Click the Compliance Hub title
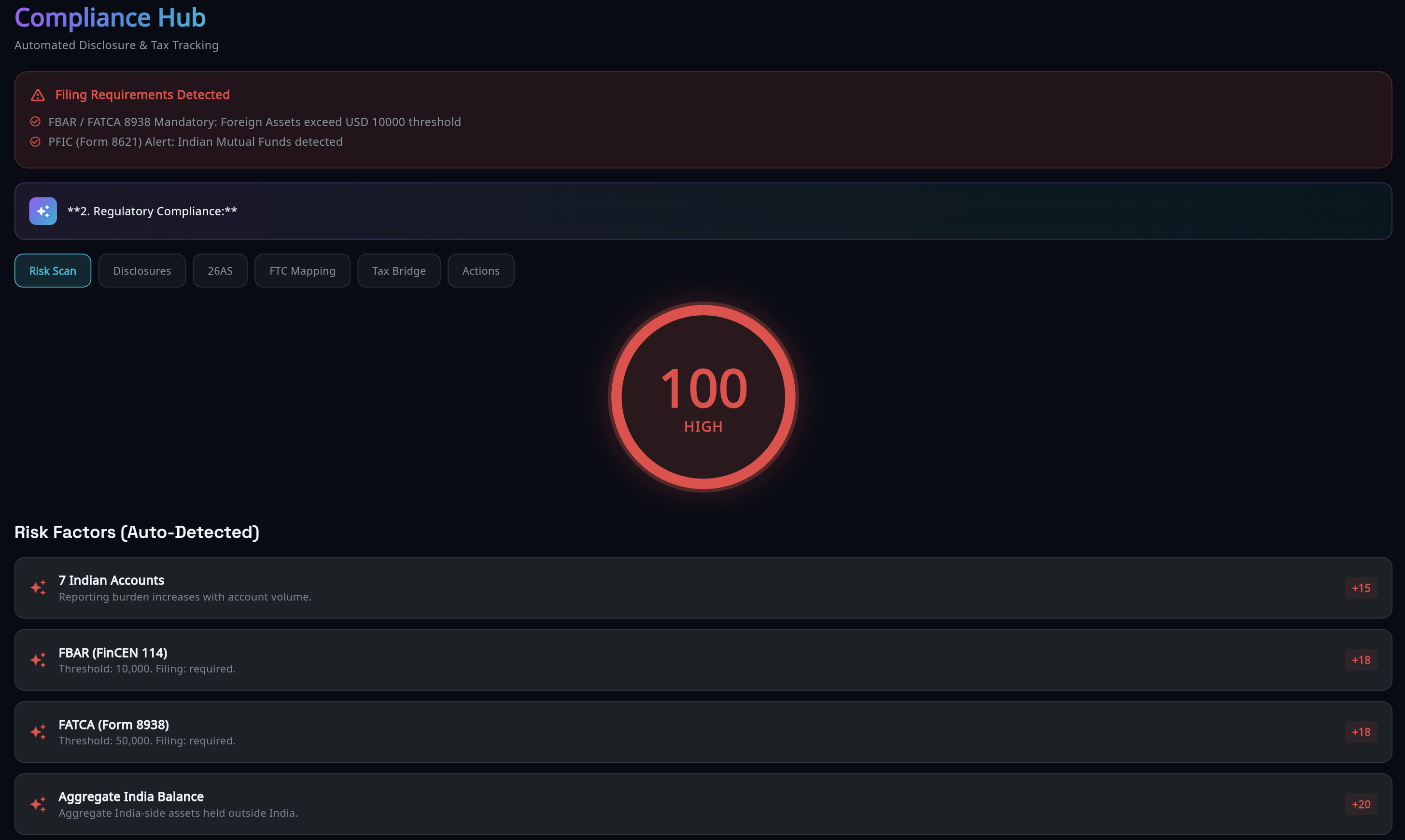1405x840 pixels. click(110, 17)
